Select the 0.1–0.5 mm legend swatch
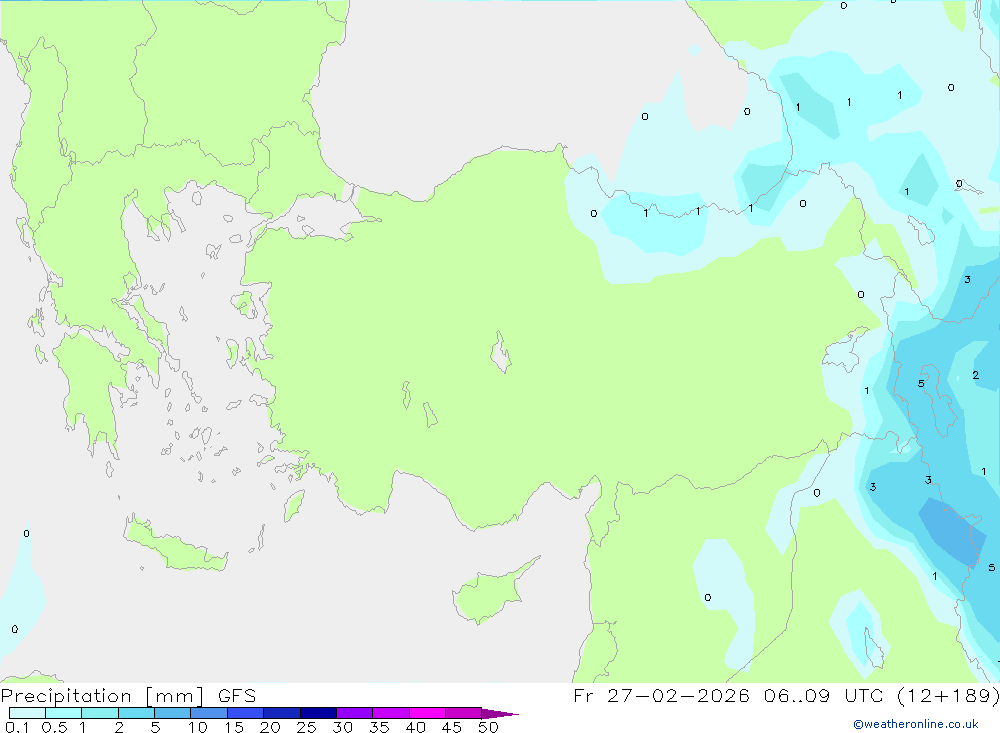Viewport: 1000px width, 733px height. 27,713
